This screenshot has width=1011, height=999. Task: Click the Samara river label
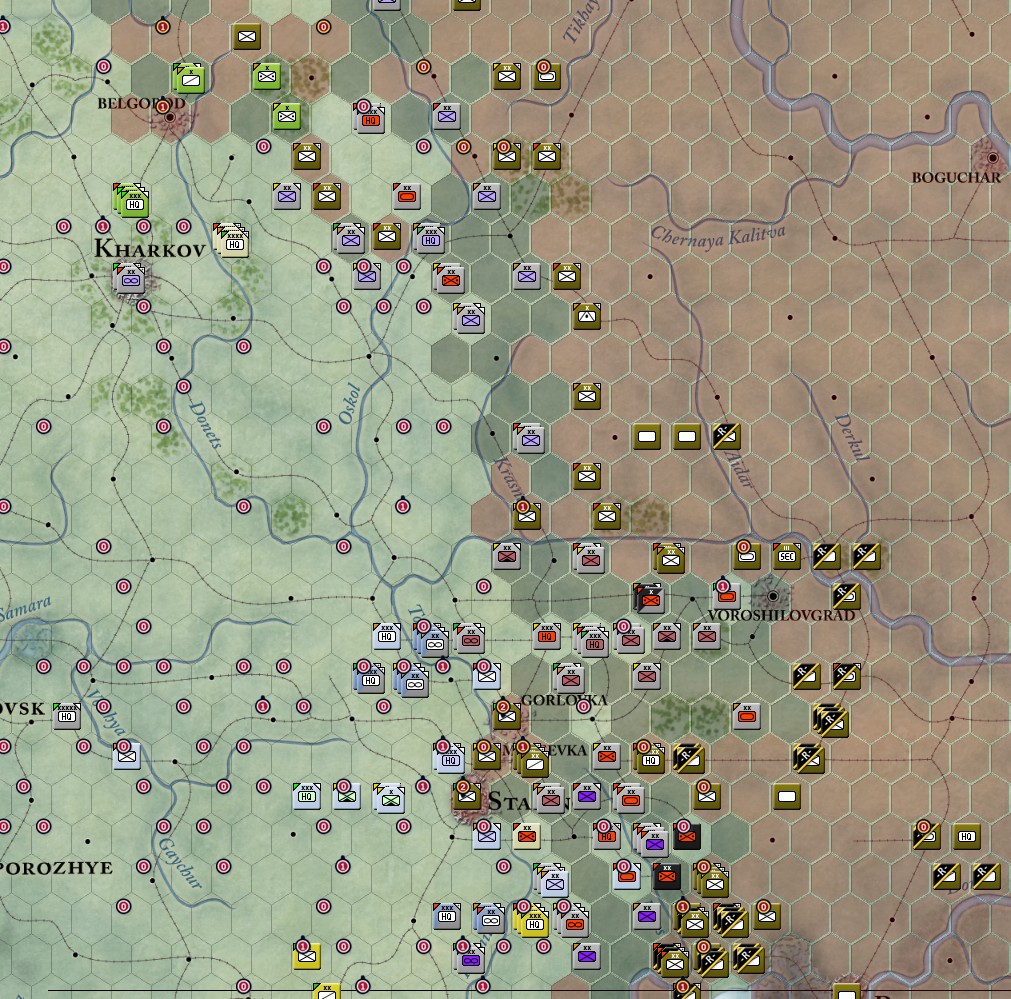[x=25, y=609]
